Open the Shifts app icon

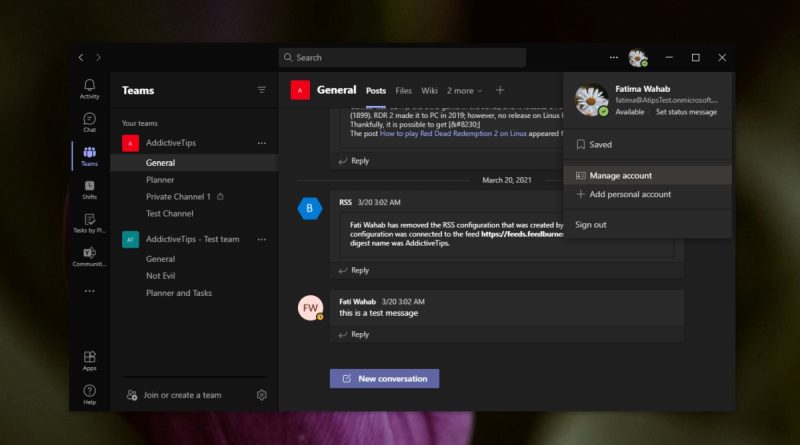[x=89, y=189]
